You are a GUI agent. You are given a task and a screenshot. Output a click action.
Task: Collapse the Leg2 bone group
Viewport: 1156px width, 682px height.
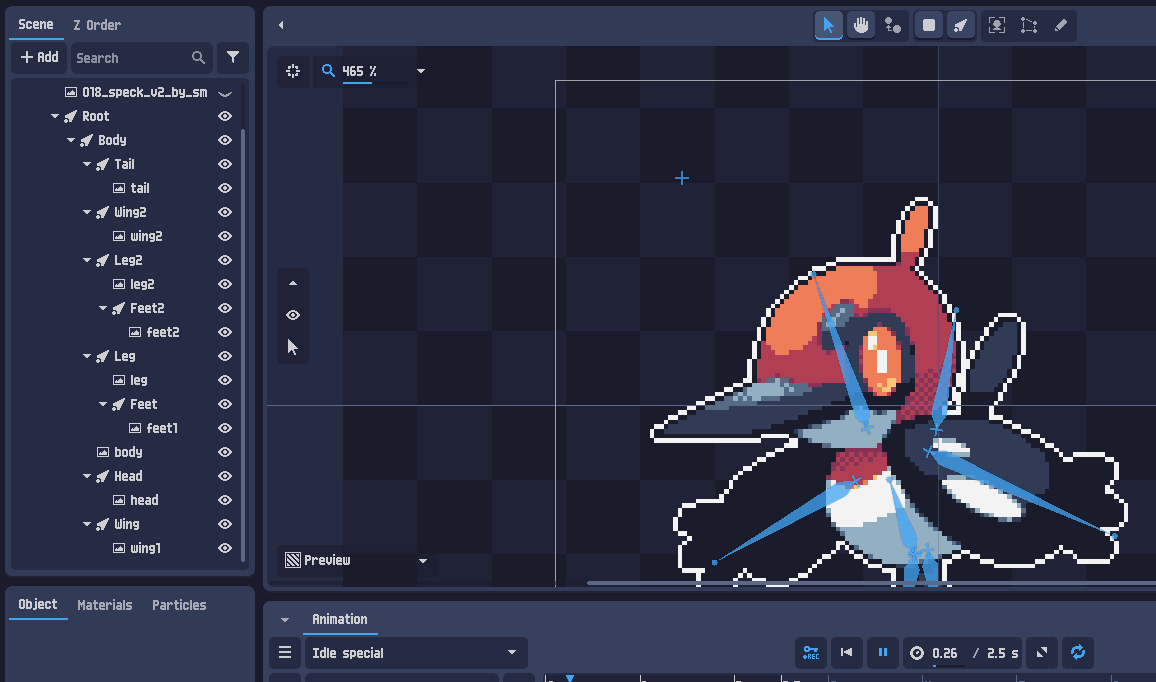click(x=86, y=260)
